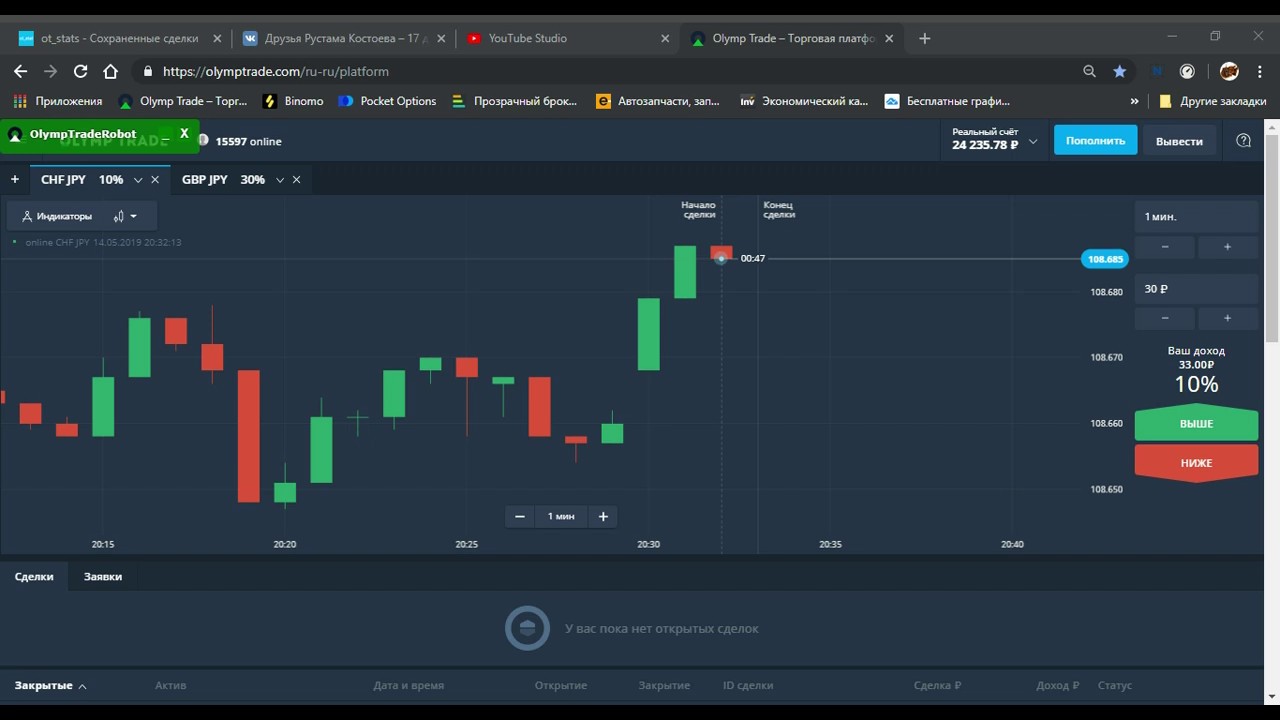The width and height of the screenshot is (1280, 720).
Task: Place a down trade with НИЖЕ
Action: pos(1196,463)
